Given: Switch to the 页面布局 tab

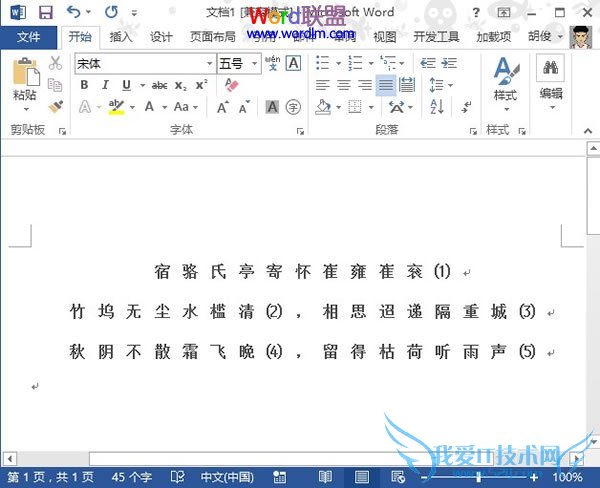Looking at the screenshot, I should [x=213, y=37].
